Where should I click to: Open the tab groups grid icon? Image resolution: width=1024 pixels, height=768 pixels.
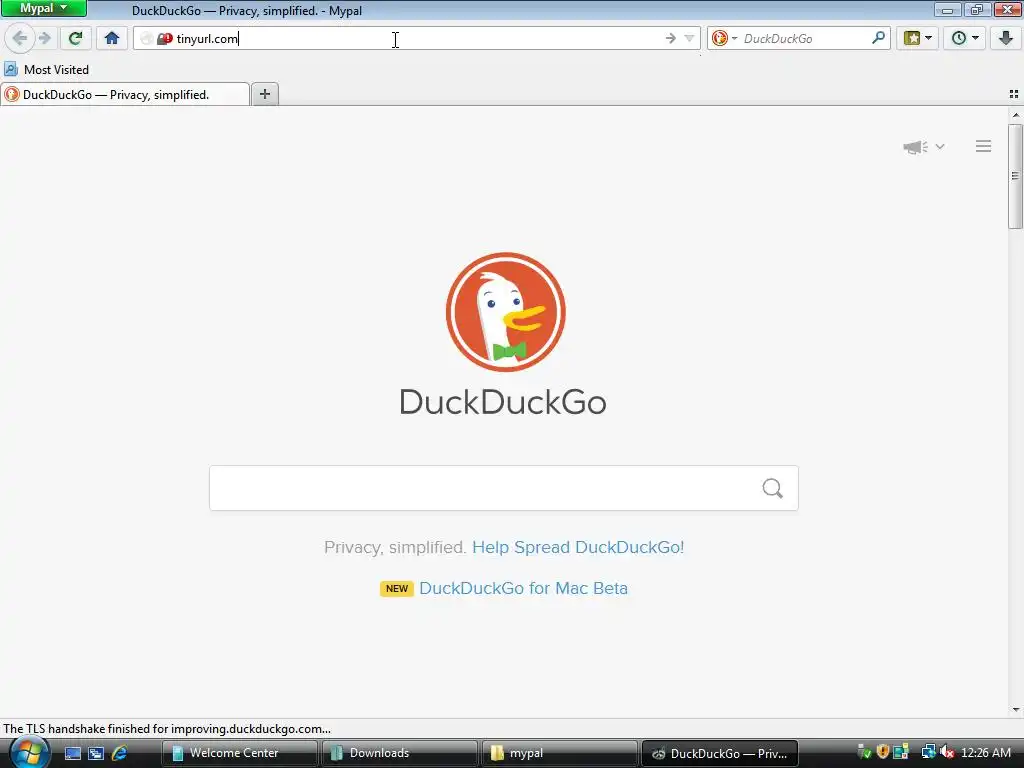1014,94
